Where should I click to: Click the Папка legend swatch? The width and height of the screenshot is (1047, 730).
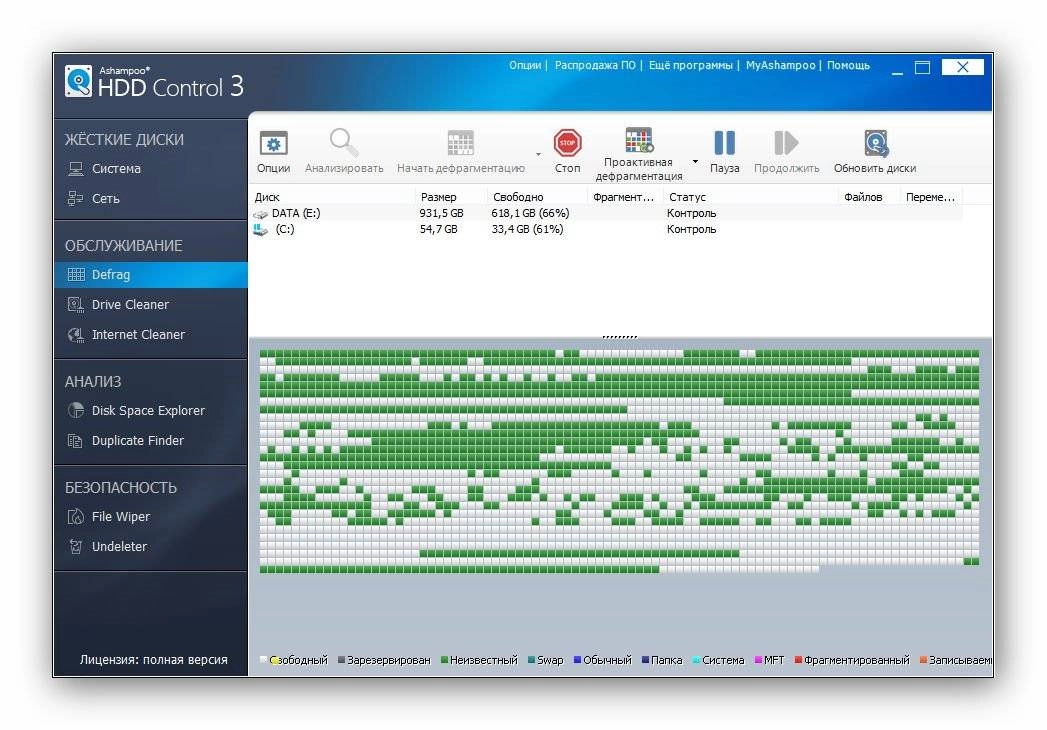point(646,660)
